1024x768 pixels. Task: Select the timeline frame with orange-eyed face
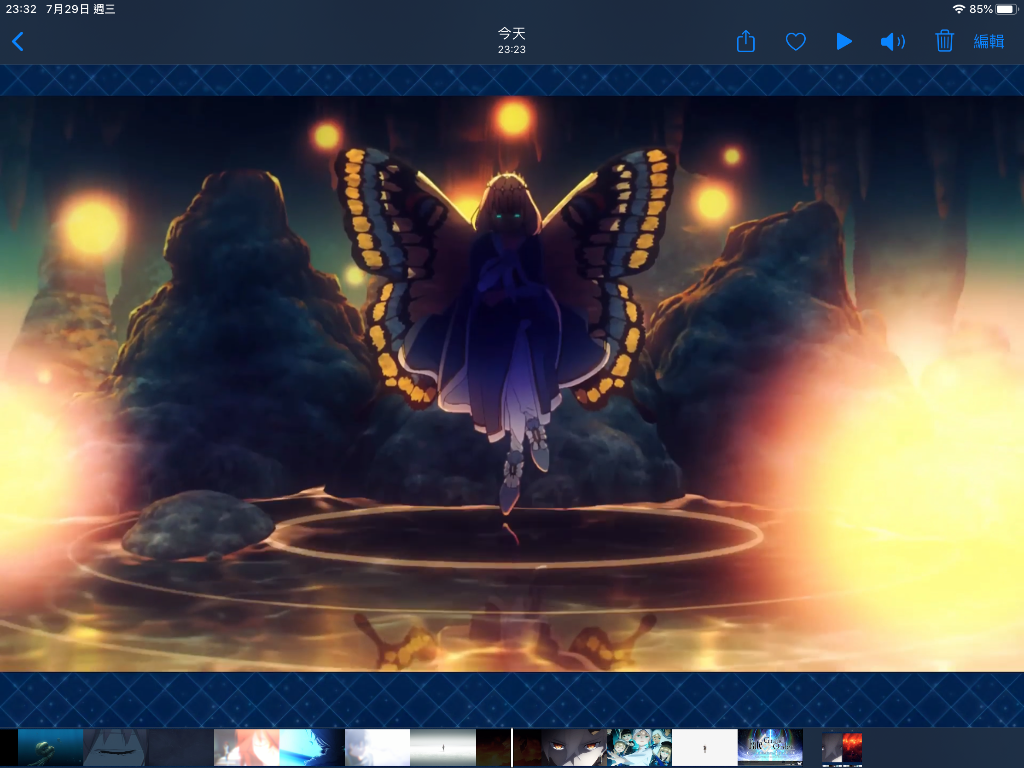574,747
